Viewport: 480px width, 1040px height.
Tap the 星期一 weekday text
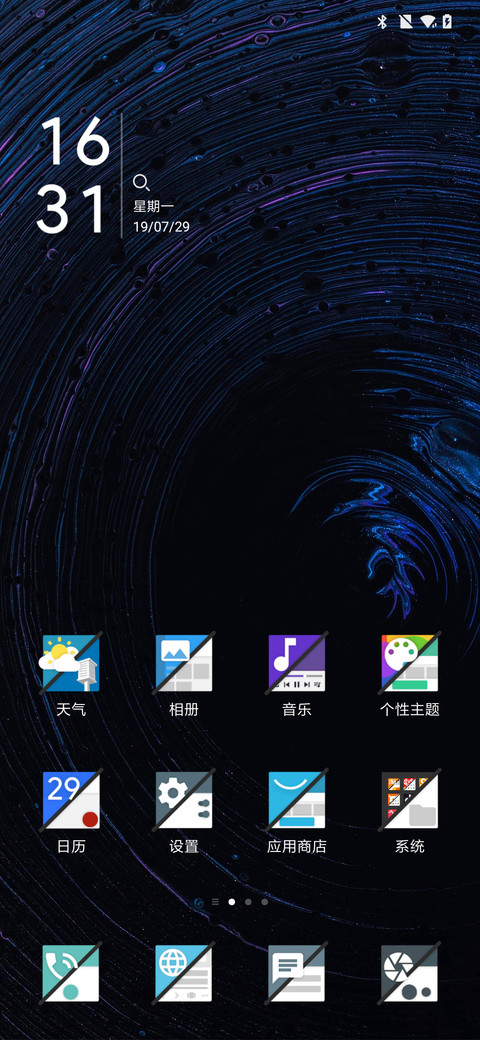tap(153, 206)
